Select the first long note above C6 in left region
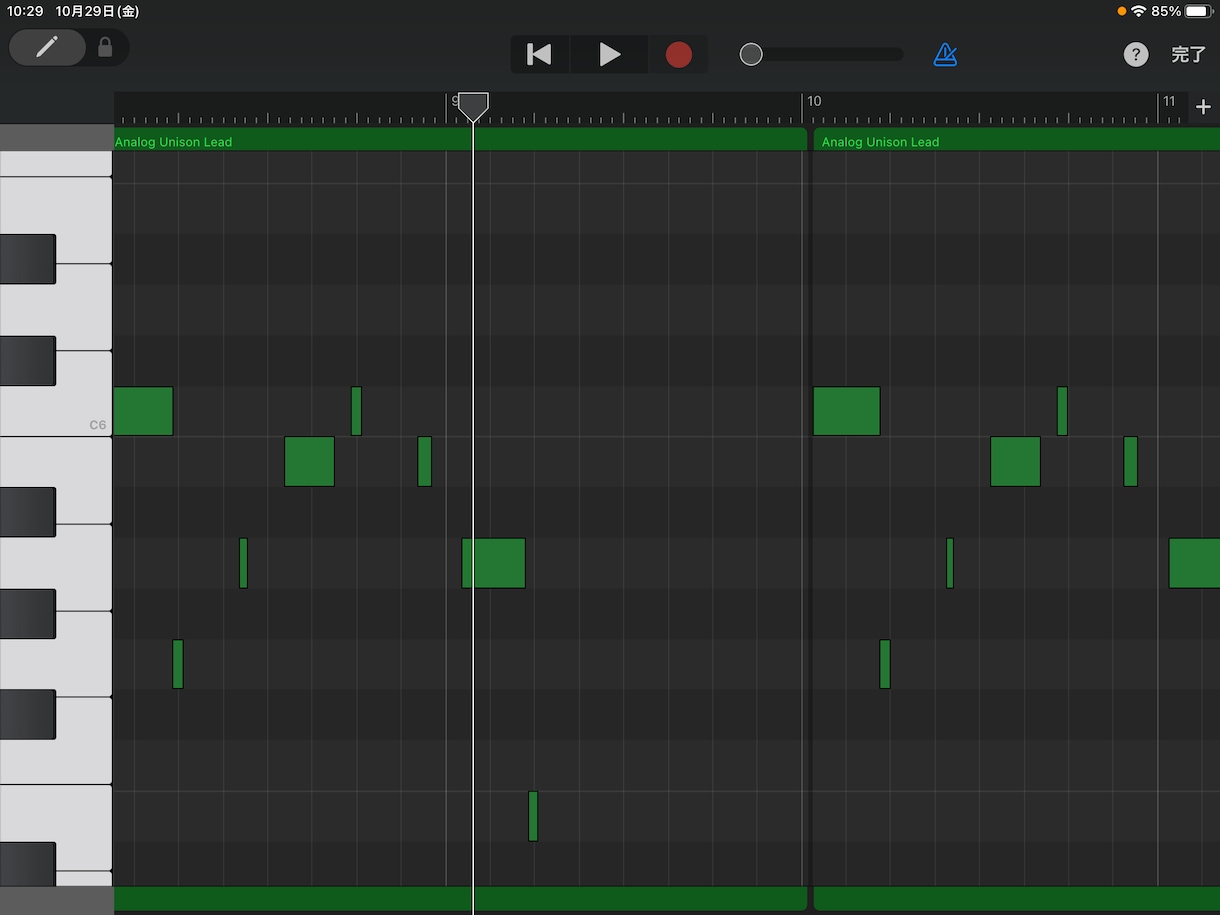 (x=143, y=411)
